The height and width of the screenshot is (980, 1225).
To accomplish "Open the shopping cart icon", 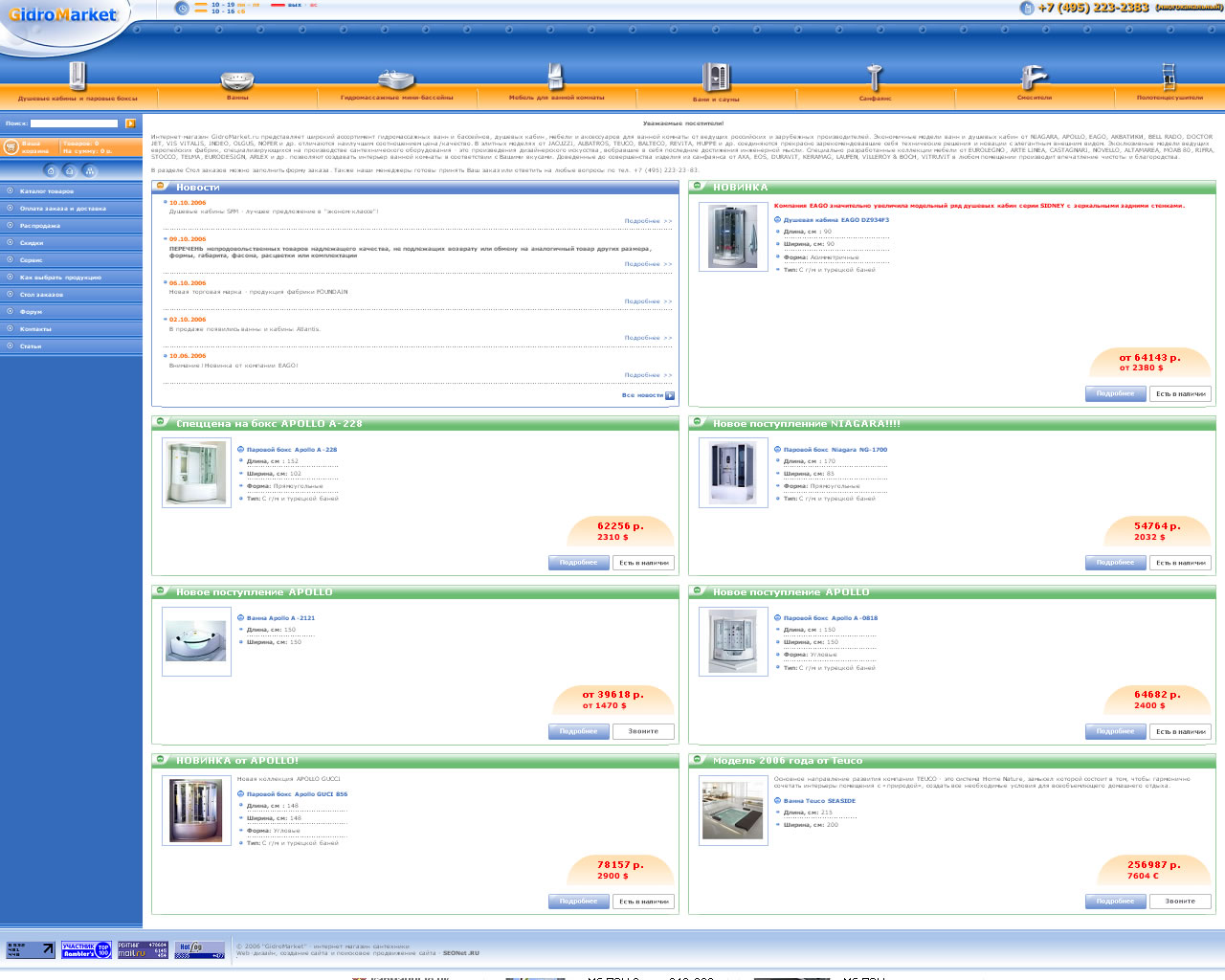I will 11,146.
